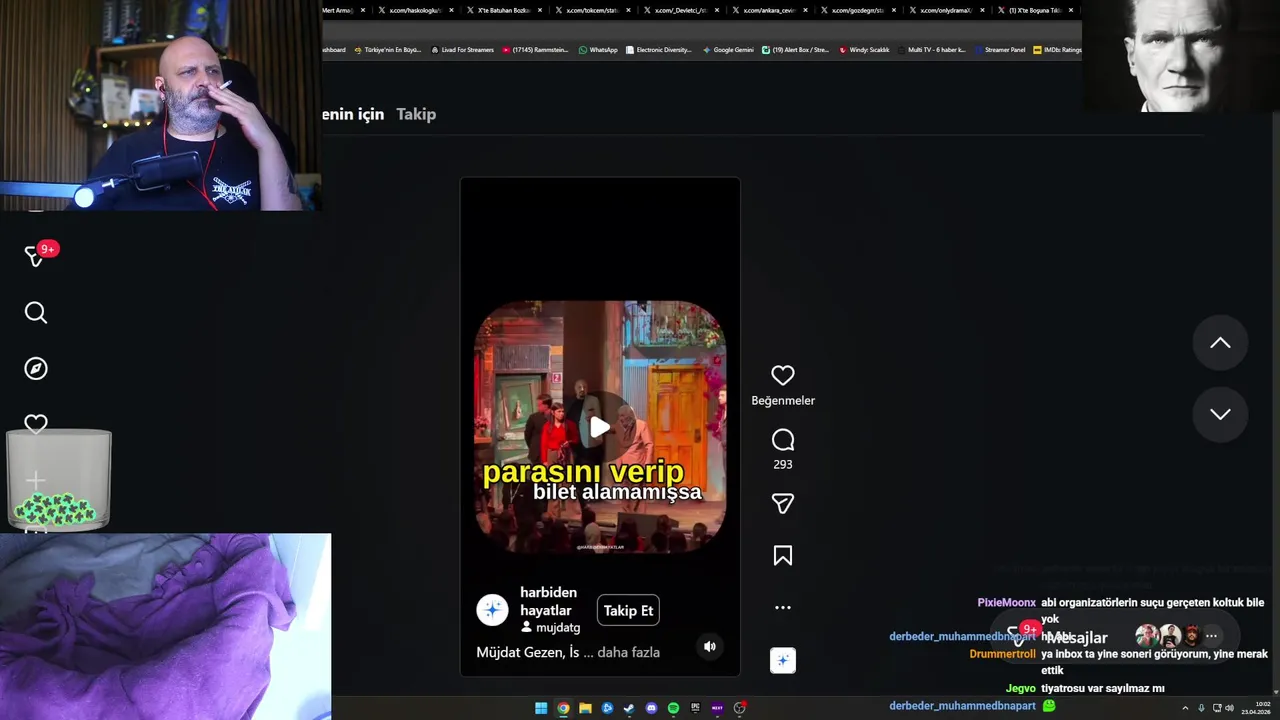
Task: Open Discord from taskbar
Action: [x=651, y=708]
